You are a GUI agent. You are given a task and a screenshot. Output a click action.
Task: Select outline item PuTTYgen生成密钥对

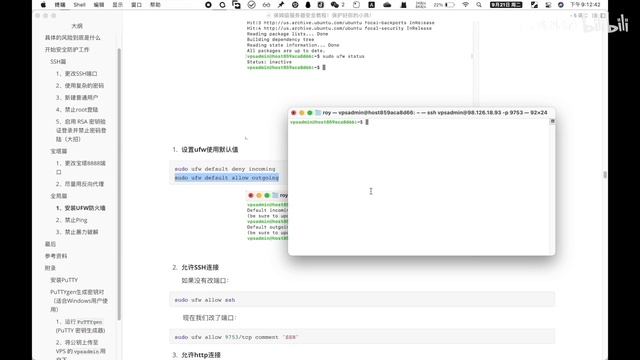click(79, 301)
